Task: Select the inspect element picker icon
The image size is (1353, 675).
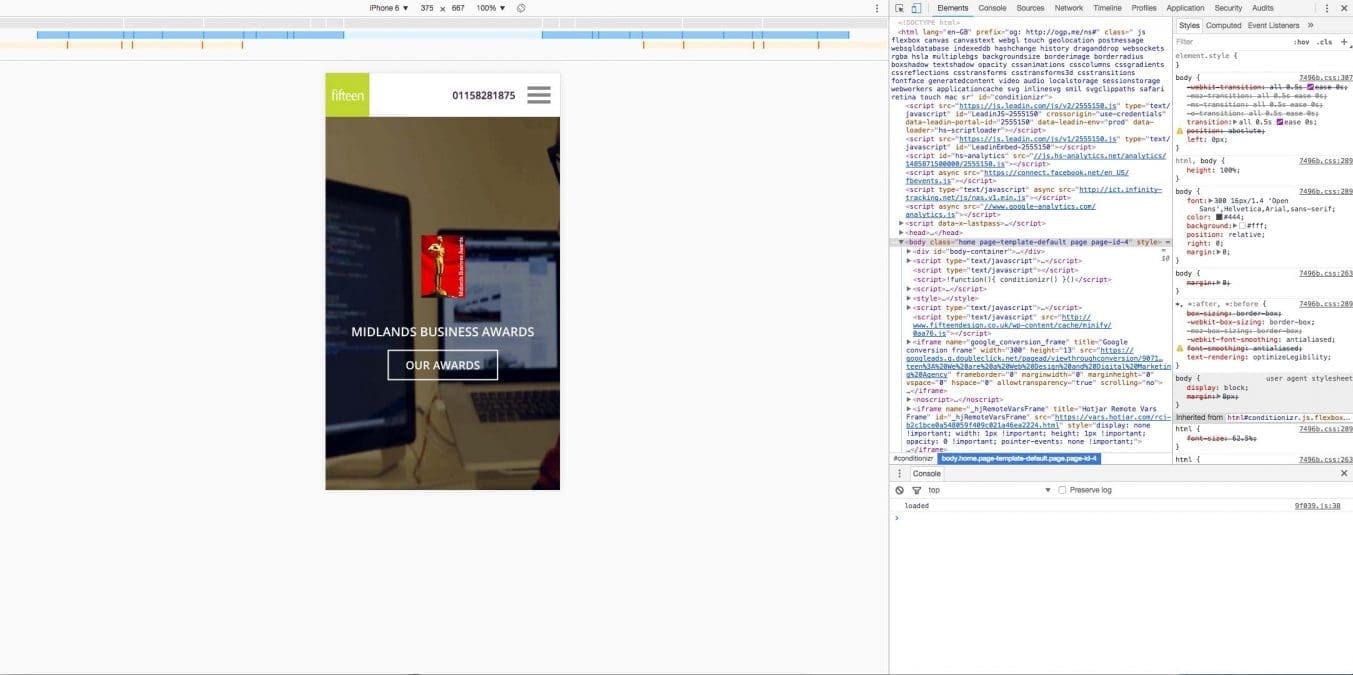Action: point(900,8)
